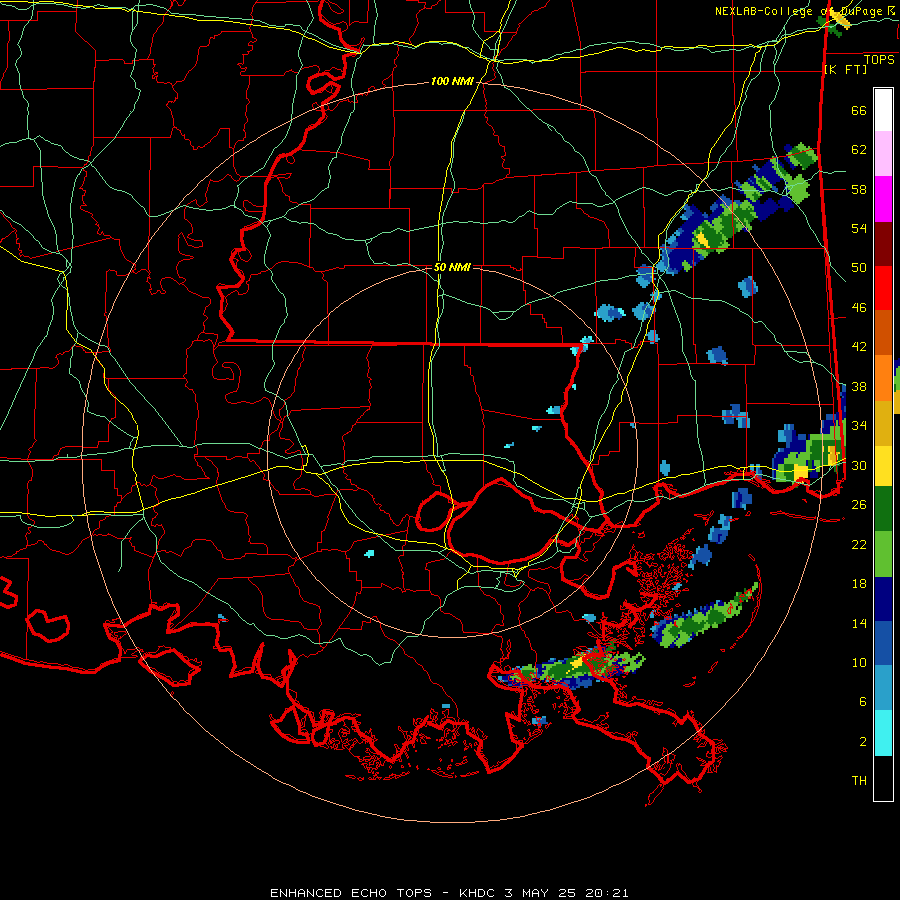Viewport: 900px width, 900px height.
Task: Click the "62" legend value
Action: point(859,150)
